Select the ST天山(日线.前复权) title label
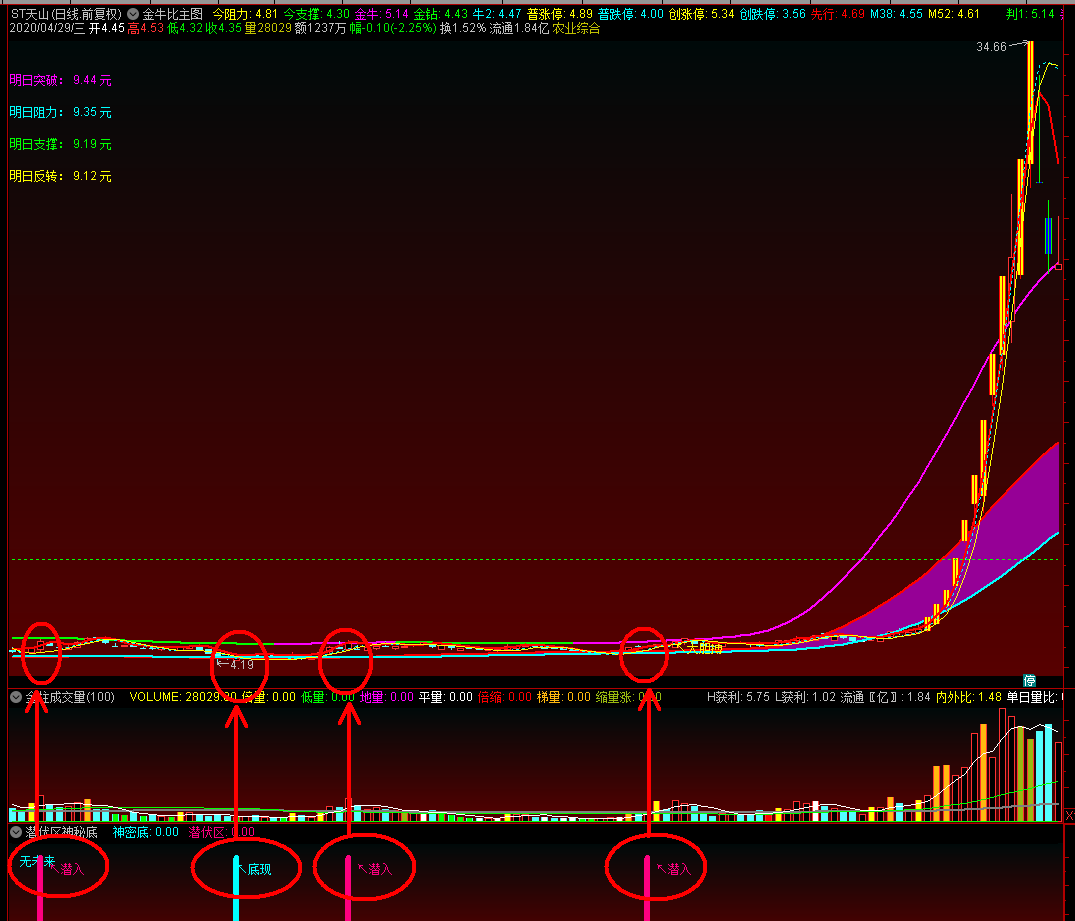The image size is (1075, 921). [67, 14]
